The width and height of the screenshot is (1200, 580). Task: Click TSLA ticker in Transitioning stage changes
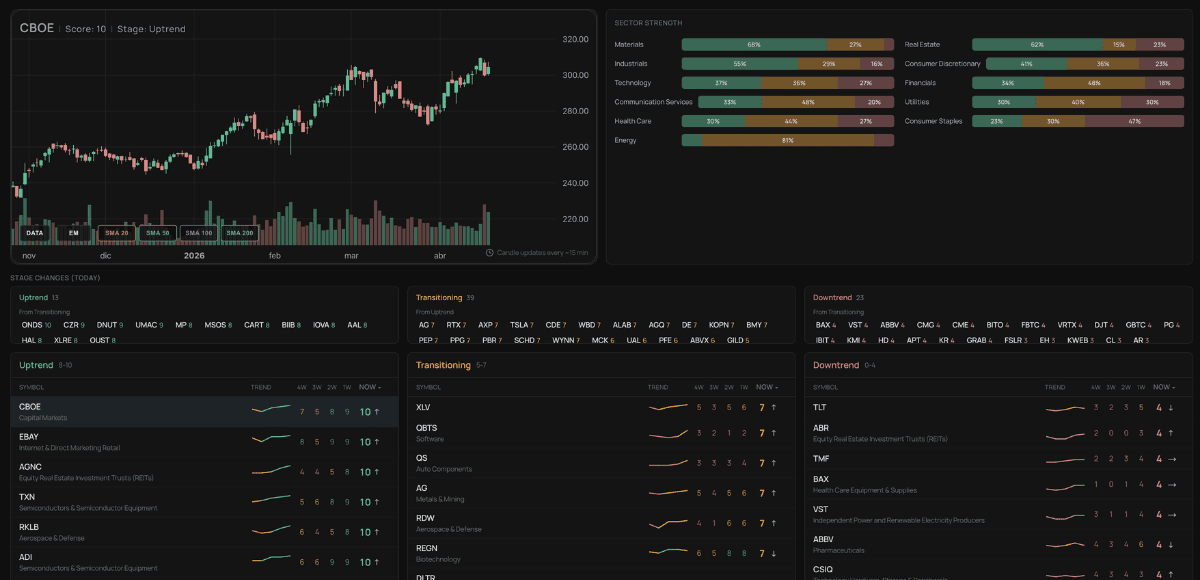coord(522,325)
